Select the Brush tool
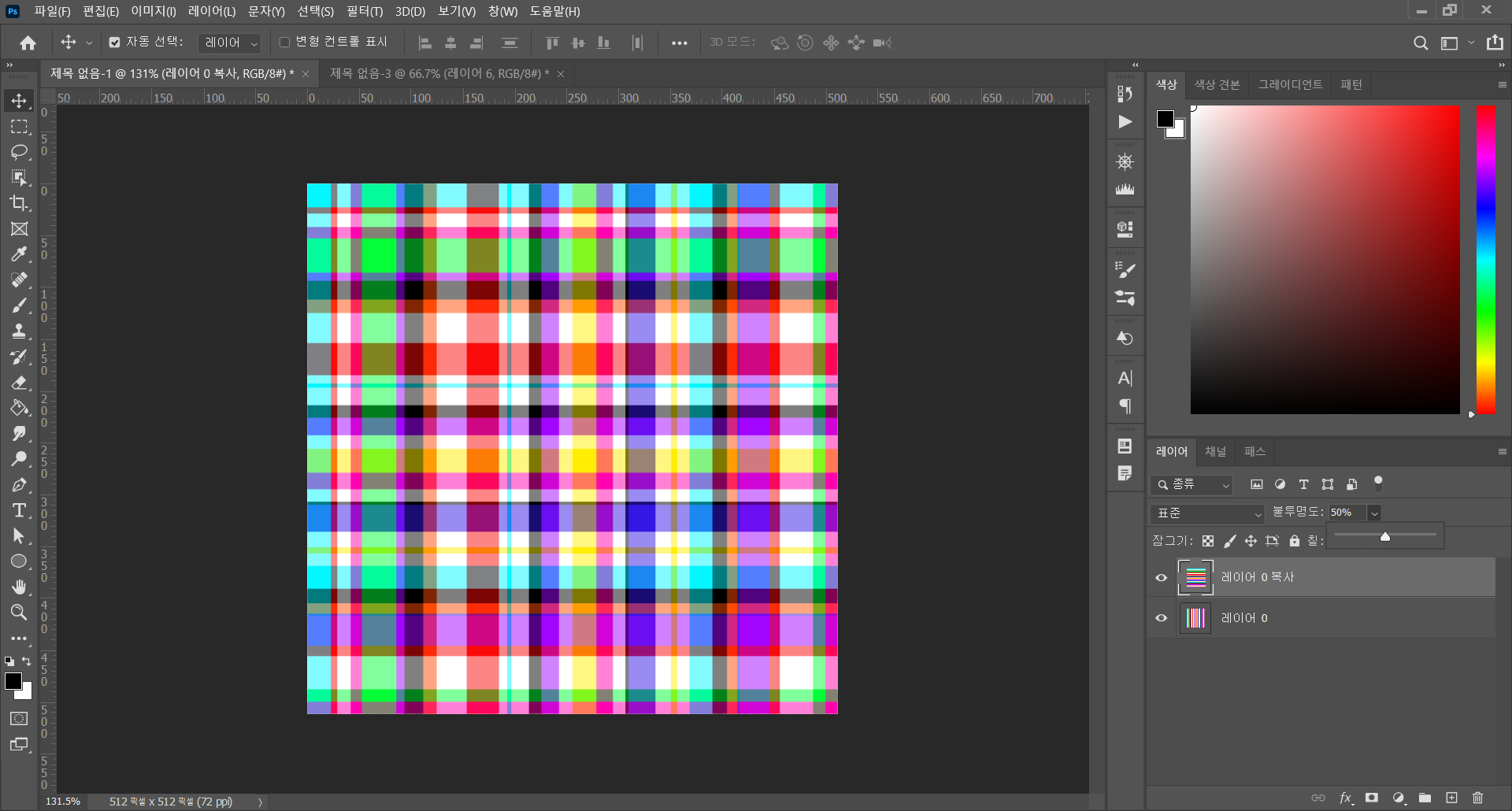Viewport: 1512px width, 811px height. coord(19,306)
